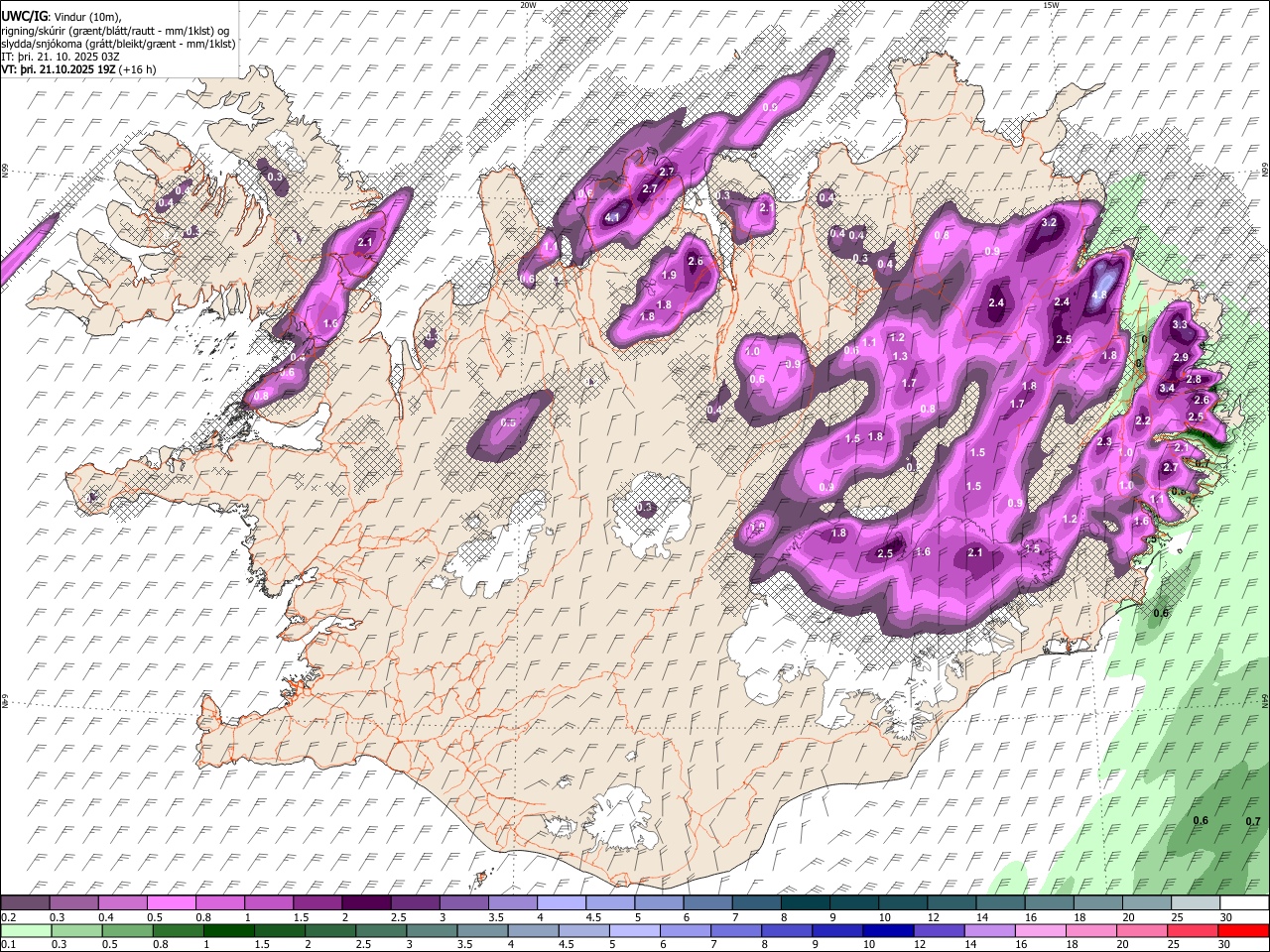The width and height of the screenshot is (1270, 952).
Task: Click the UWC/IG title in header box
Action: [x=24, y=17]
